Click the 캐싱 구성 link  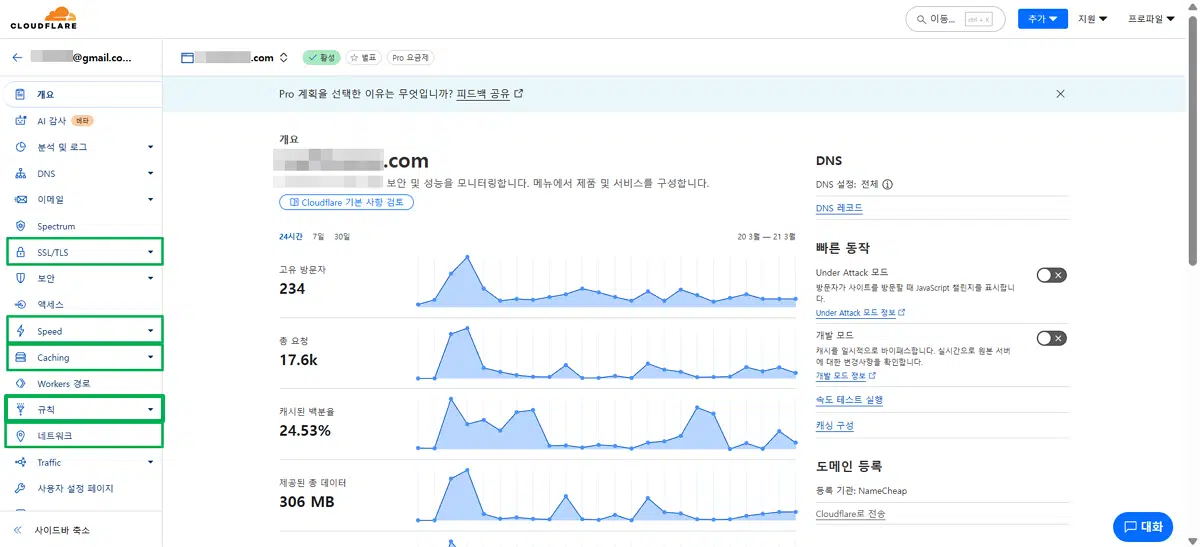(834, 425)
